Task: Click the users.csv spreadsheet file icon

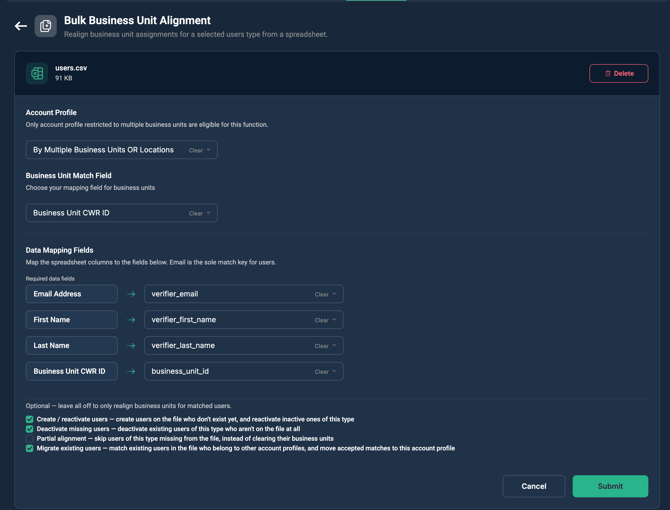Action: point(37,73)
